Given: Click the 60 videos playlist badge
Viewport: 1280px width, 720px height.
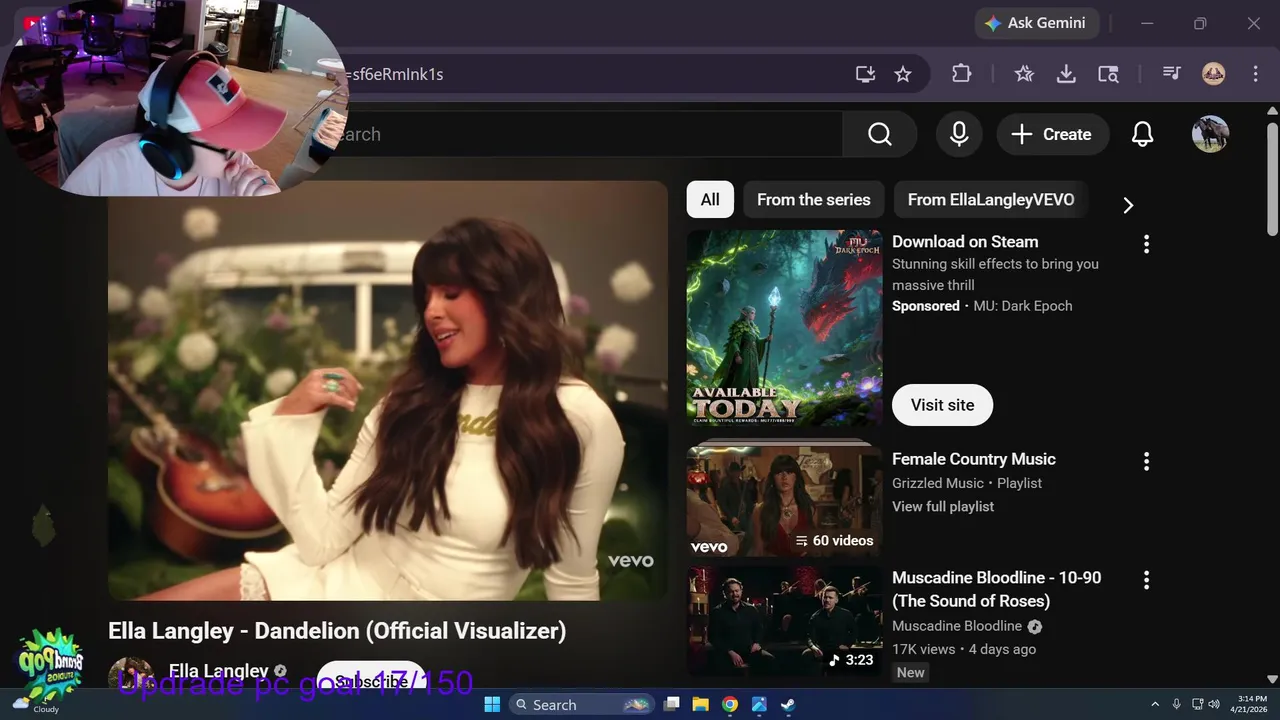Looking at the screenshot, I should [835, 540].
